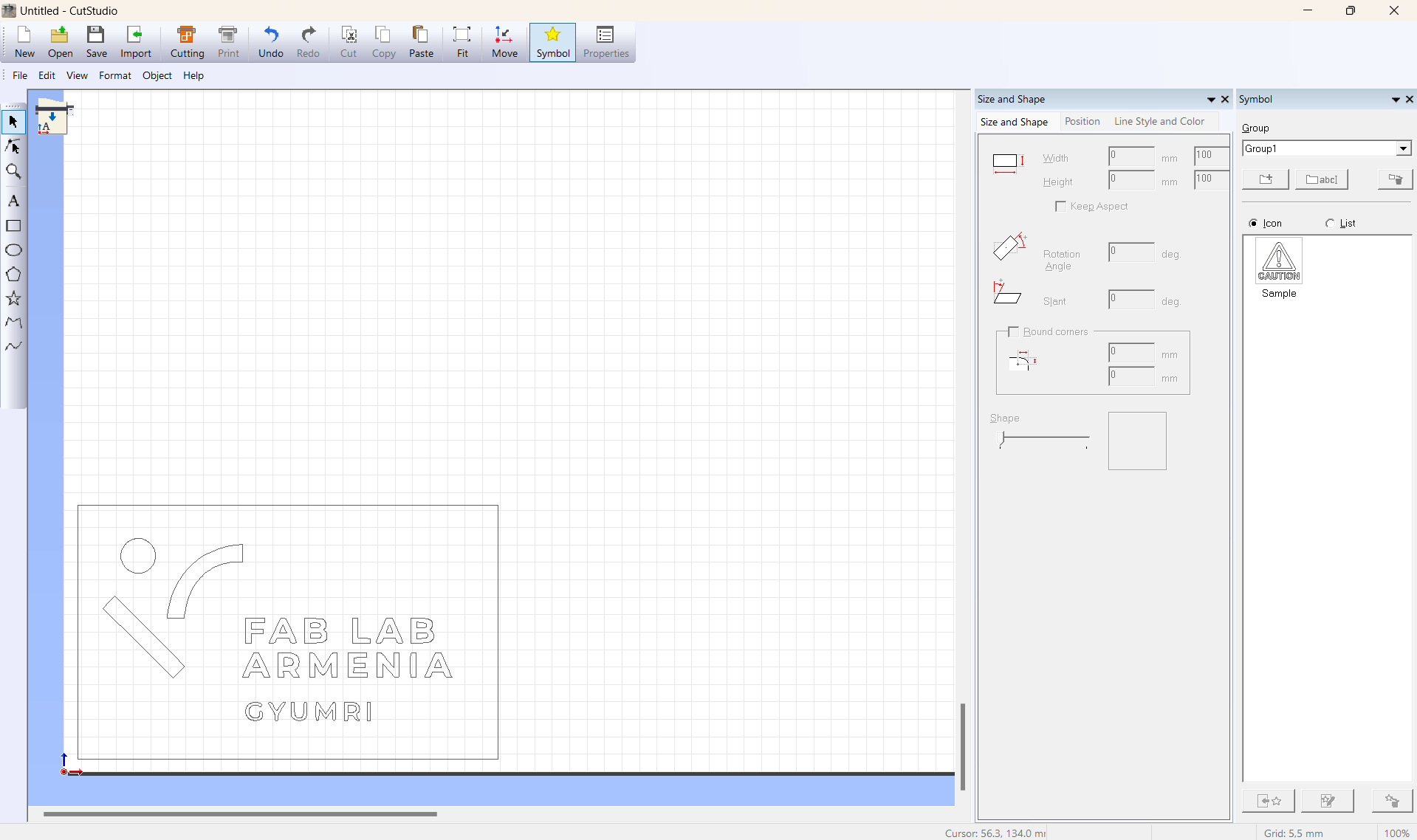Click the delete group button
Image resolution: width=1417 pixels, height=840 pixels.
tap(1395, 179)
